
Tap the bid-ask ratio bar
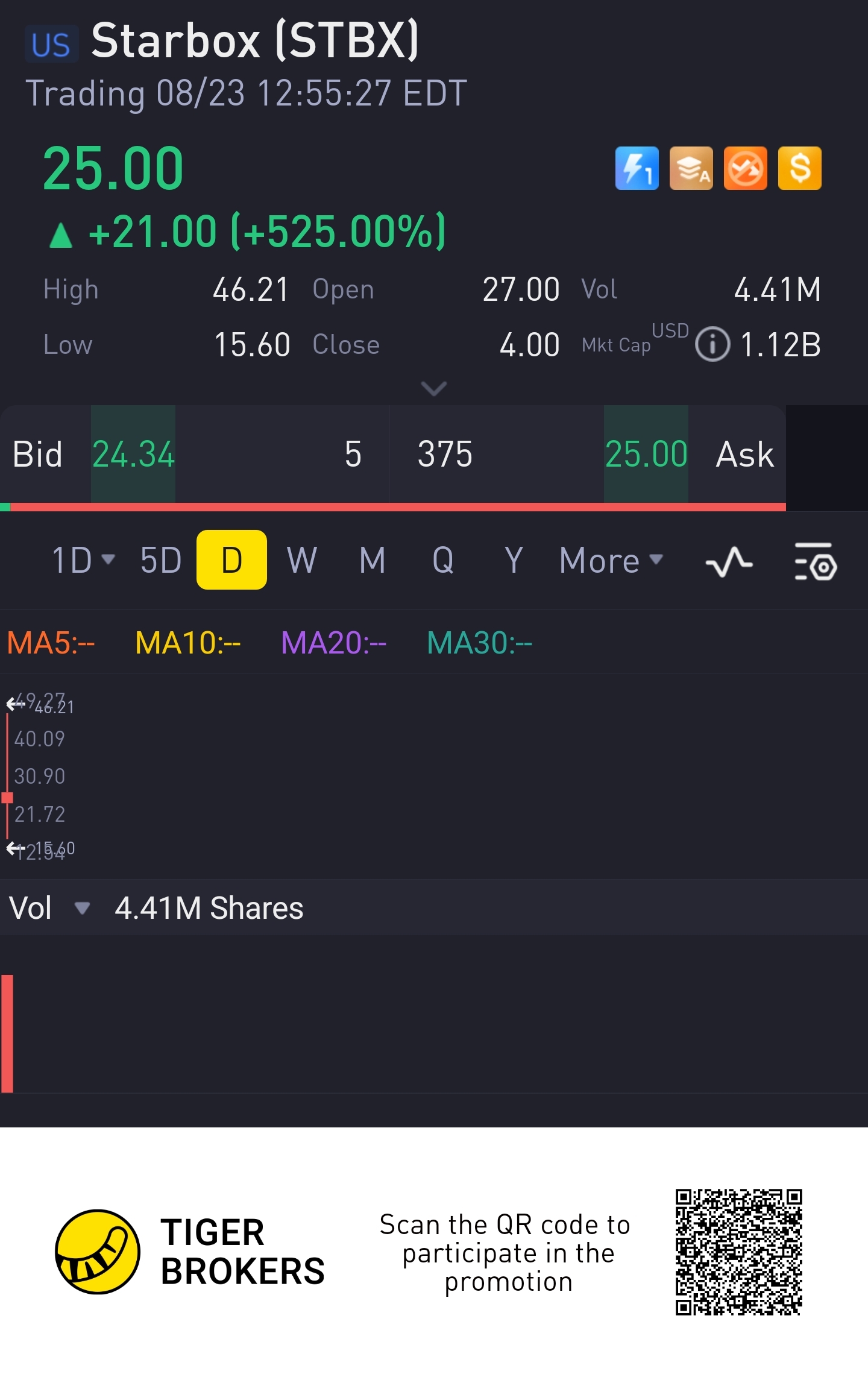(x=392, y=507)
